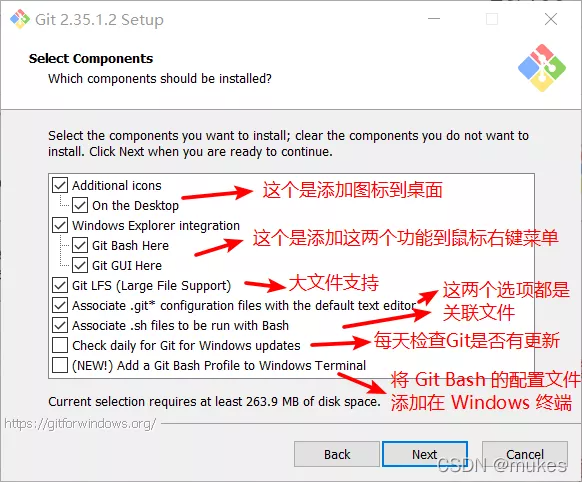582x482 pixels.
Task: Minimize the Git Setup window
Action: (x=434, y=19)
